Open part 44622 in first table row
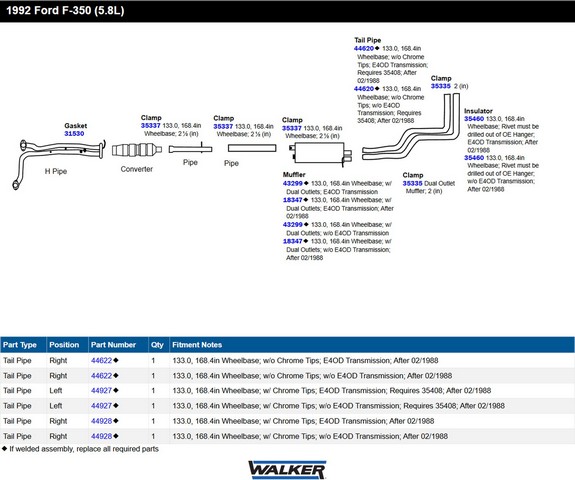575x480 pixels. [x=102, y=360]
